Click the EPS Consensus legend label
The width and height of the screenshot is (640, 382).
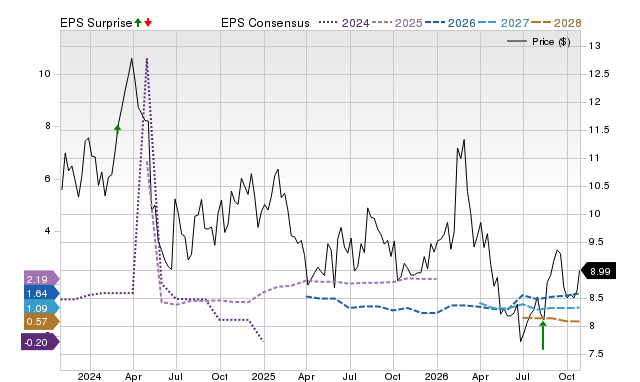coord(265,23)
